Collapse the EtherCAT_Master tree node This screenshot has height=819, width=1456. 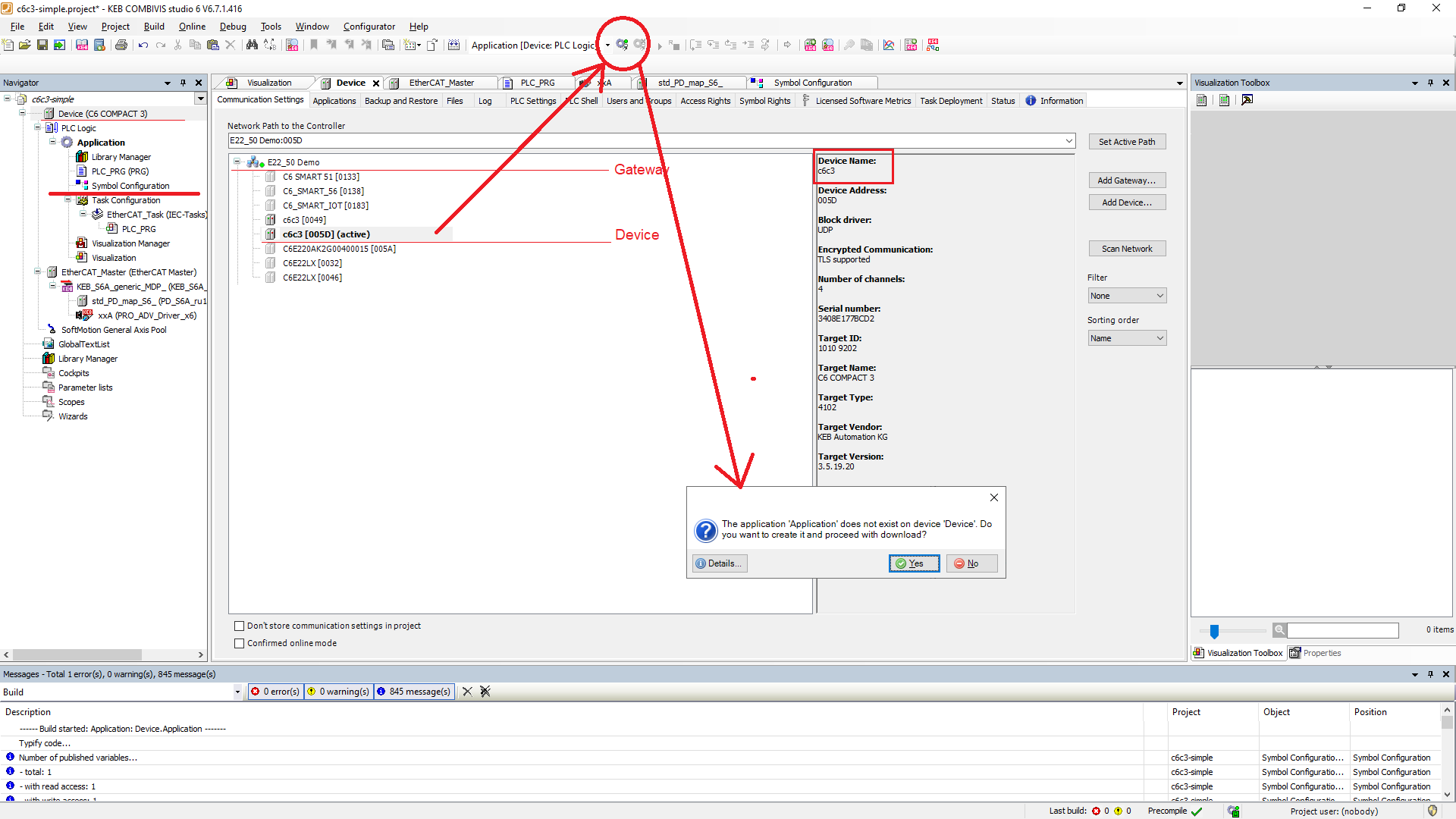[37, 272]
